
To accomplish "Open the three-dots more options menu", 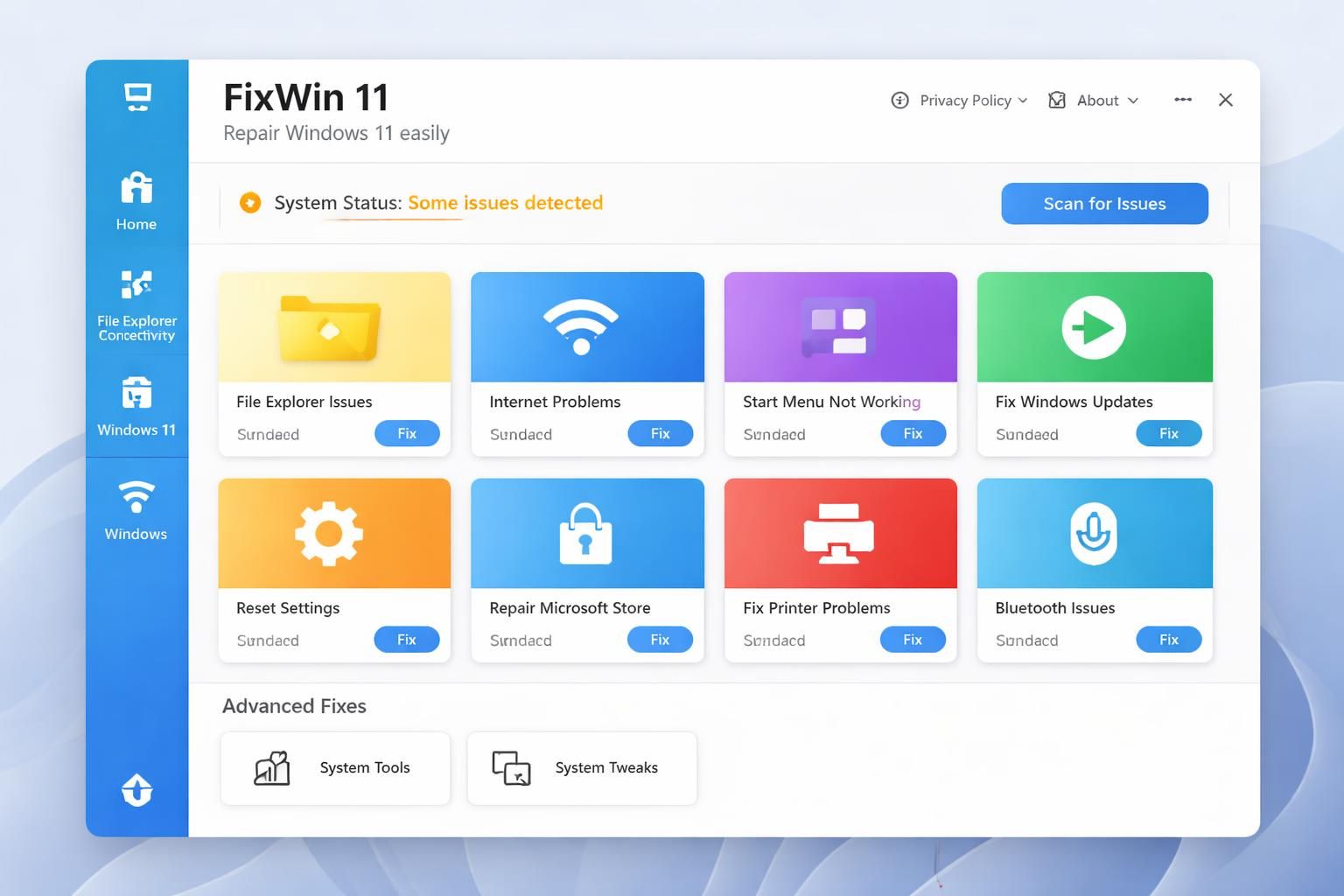I will pos(1183,100).
